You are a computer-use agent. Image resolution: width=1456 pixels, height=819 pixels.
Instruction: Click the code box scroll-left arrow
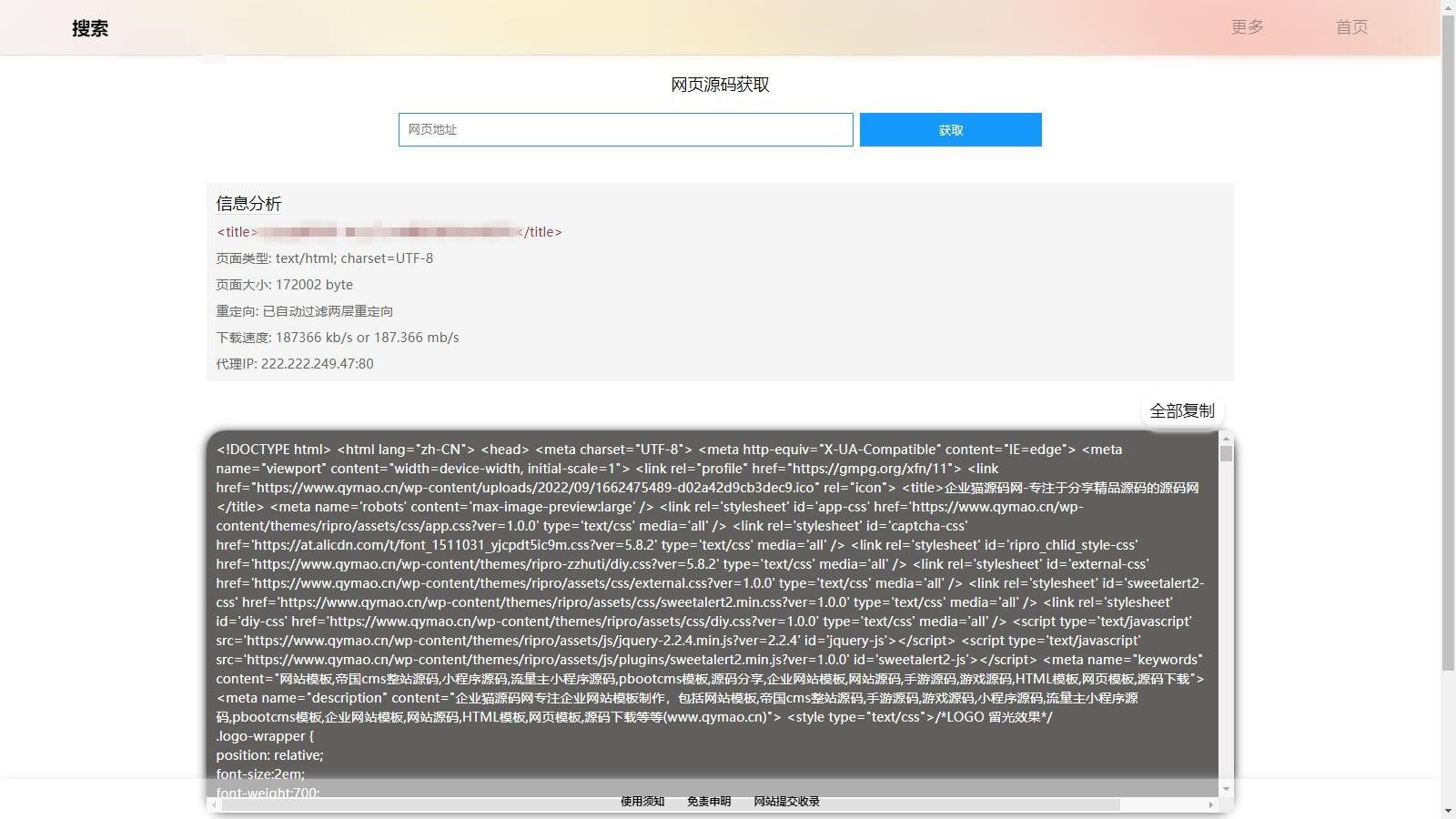coord(214,805)
